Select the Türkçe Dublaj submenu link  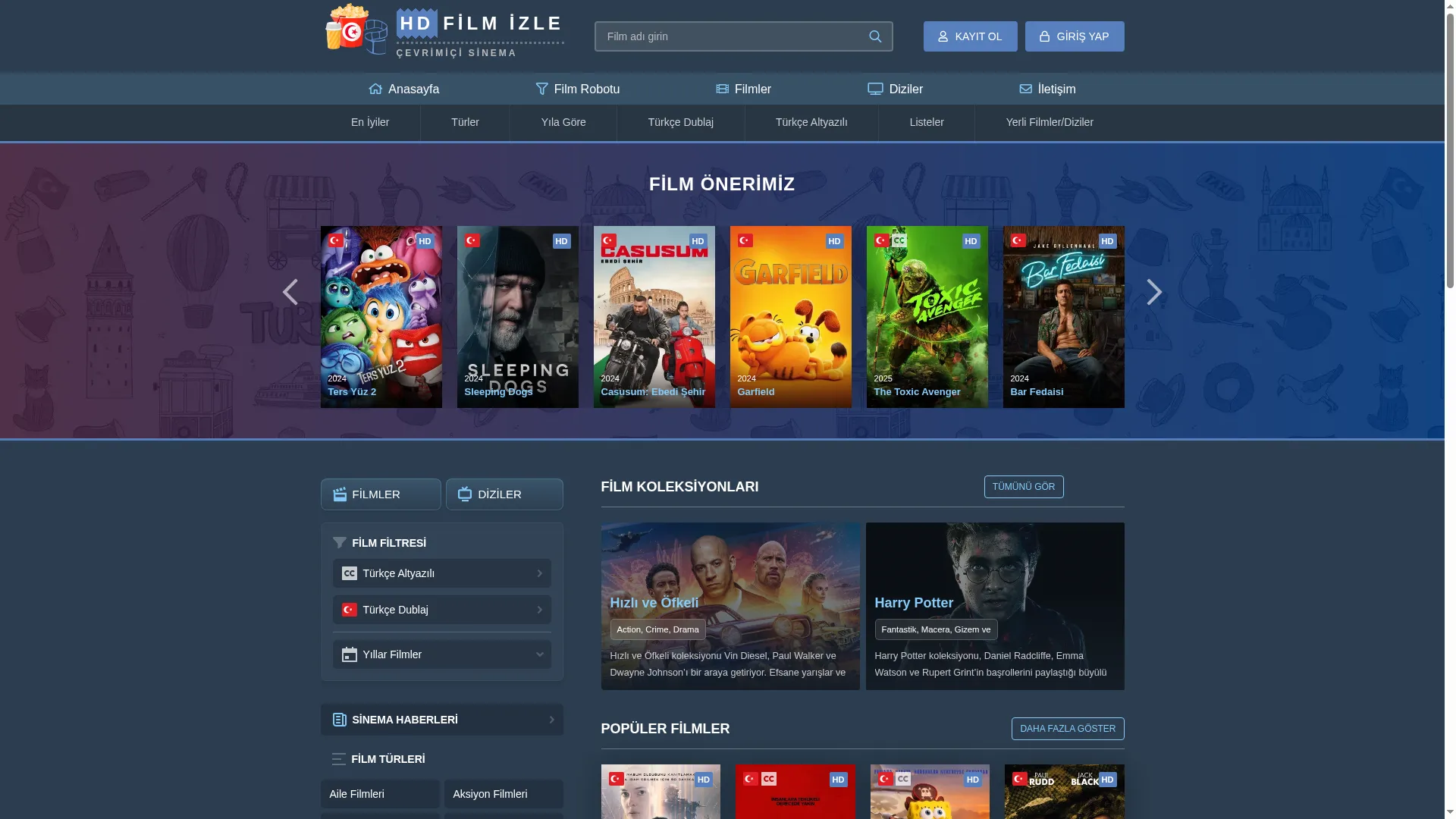tap(681, 122)
